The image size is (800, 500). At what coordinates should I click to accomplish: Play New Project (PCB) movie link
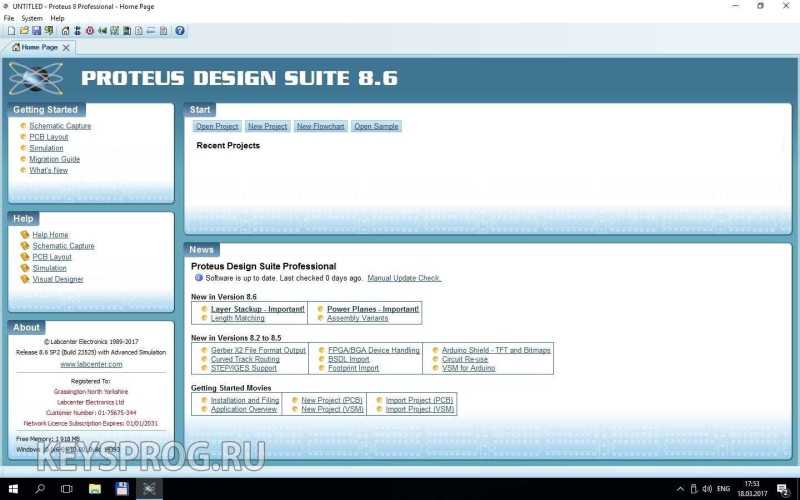332,401
